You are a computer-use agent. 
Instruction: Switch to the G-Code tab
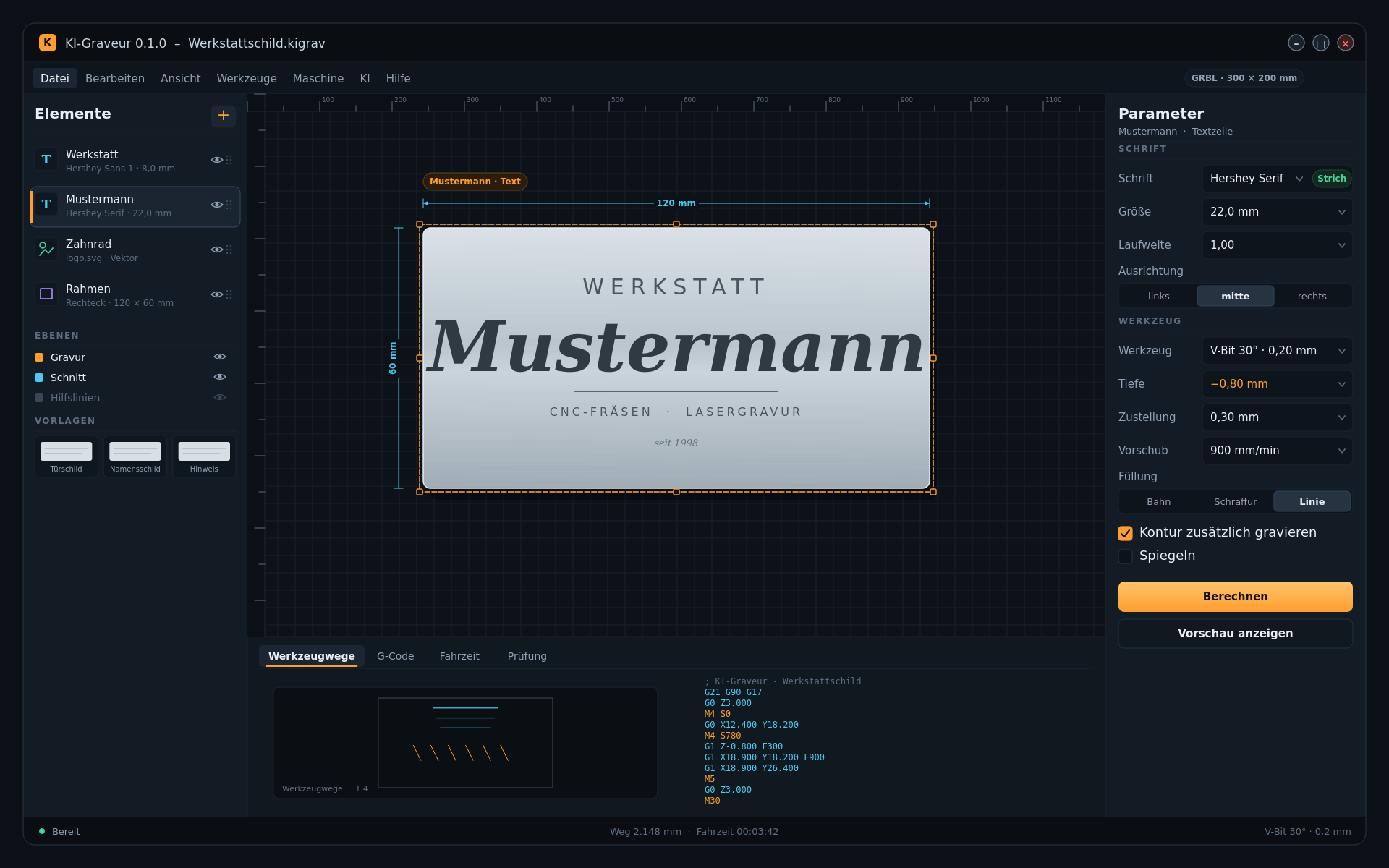pyautogui.click(x=396, y=656)
